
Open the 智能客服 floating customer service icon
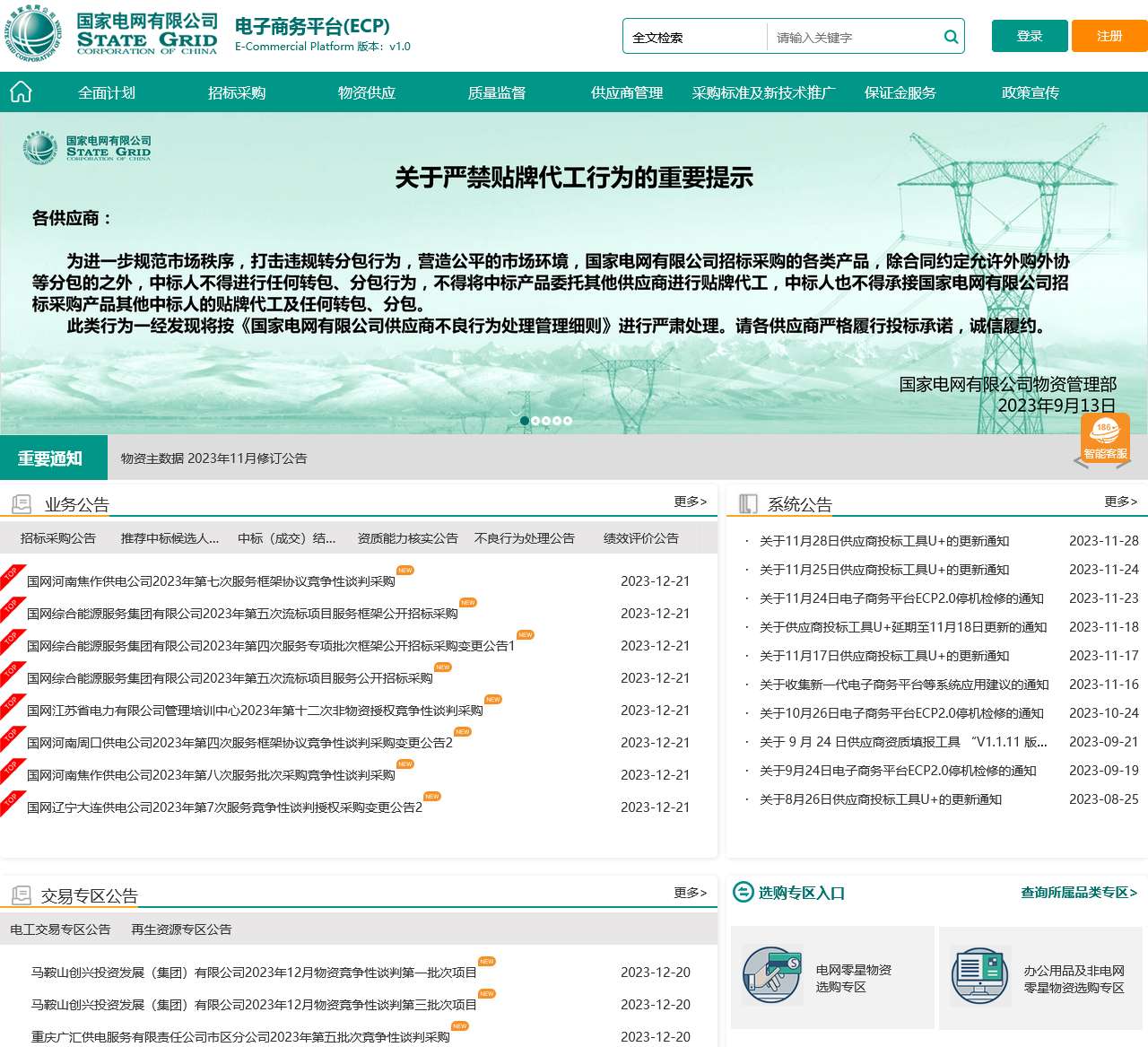[x=1105, y=442]
